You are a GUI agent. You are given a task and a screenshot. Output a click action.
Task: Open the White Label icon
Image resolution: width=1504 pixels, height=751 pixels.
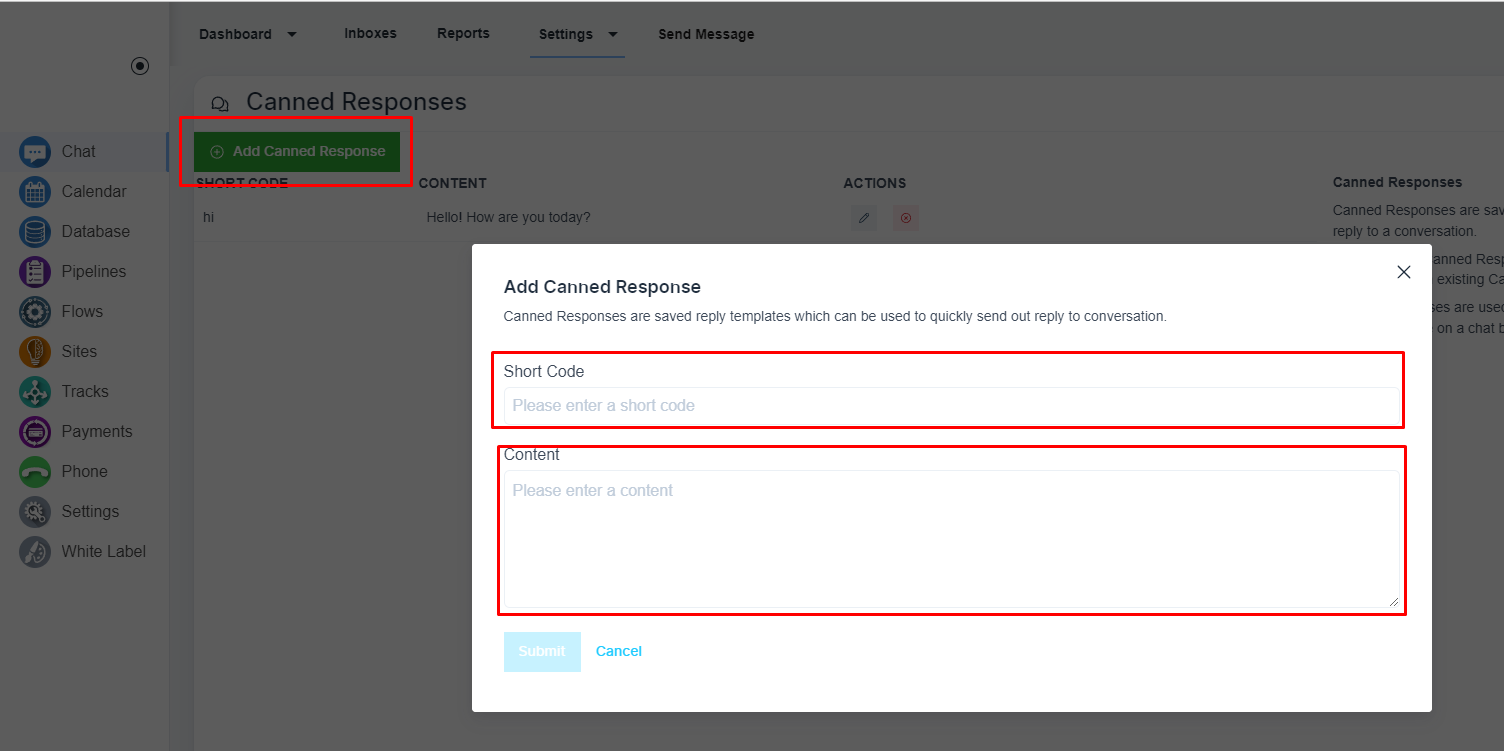coord(35,552)
